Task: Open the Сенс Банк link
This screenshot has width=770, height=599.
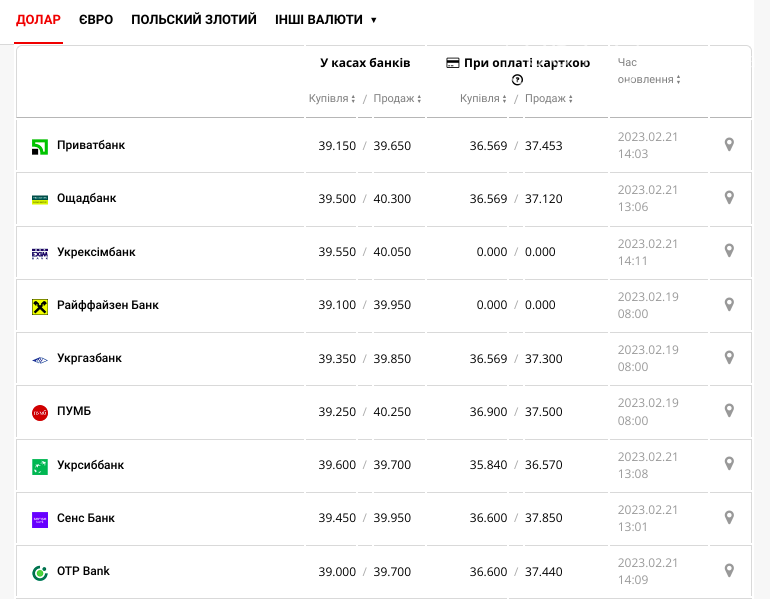Action: [x=86, y=518]
